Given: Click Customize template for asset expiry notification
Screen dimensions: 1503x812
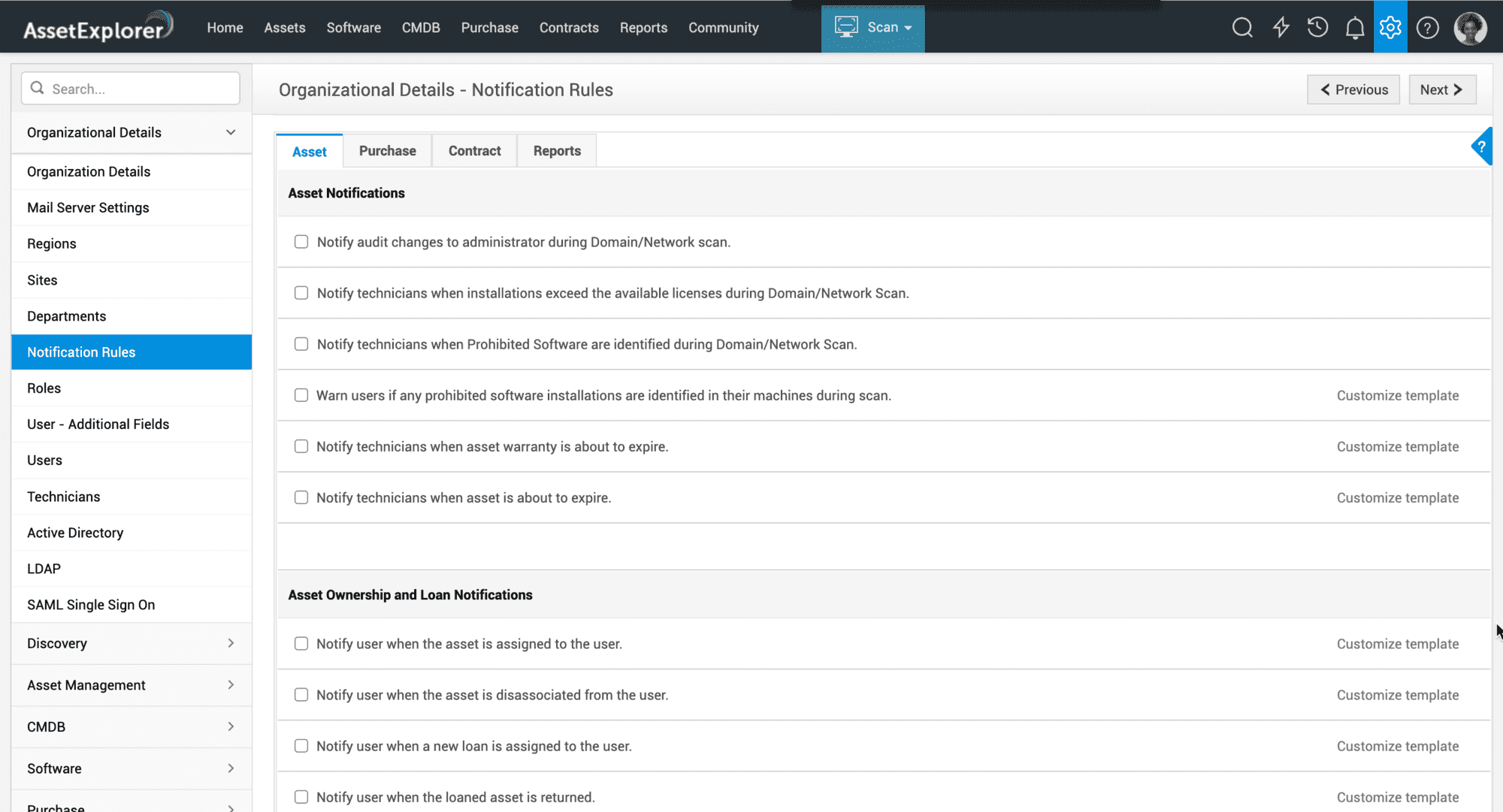Looking at the screenshot, I should tap(1397, 498).
